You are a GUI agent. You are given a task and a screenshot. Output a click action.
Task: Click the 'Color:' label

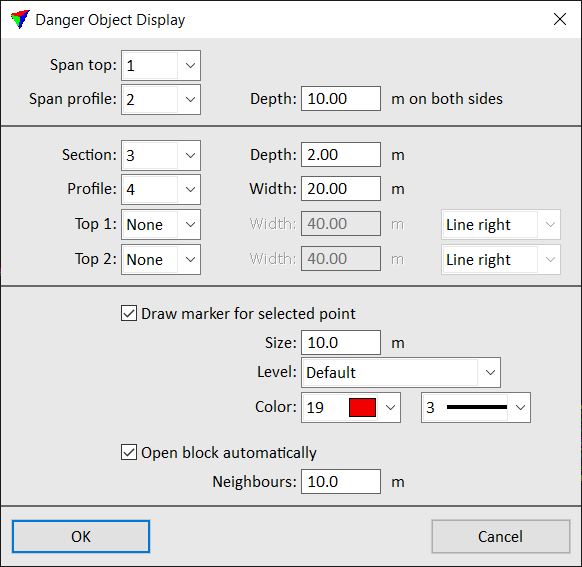(276, 407)
